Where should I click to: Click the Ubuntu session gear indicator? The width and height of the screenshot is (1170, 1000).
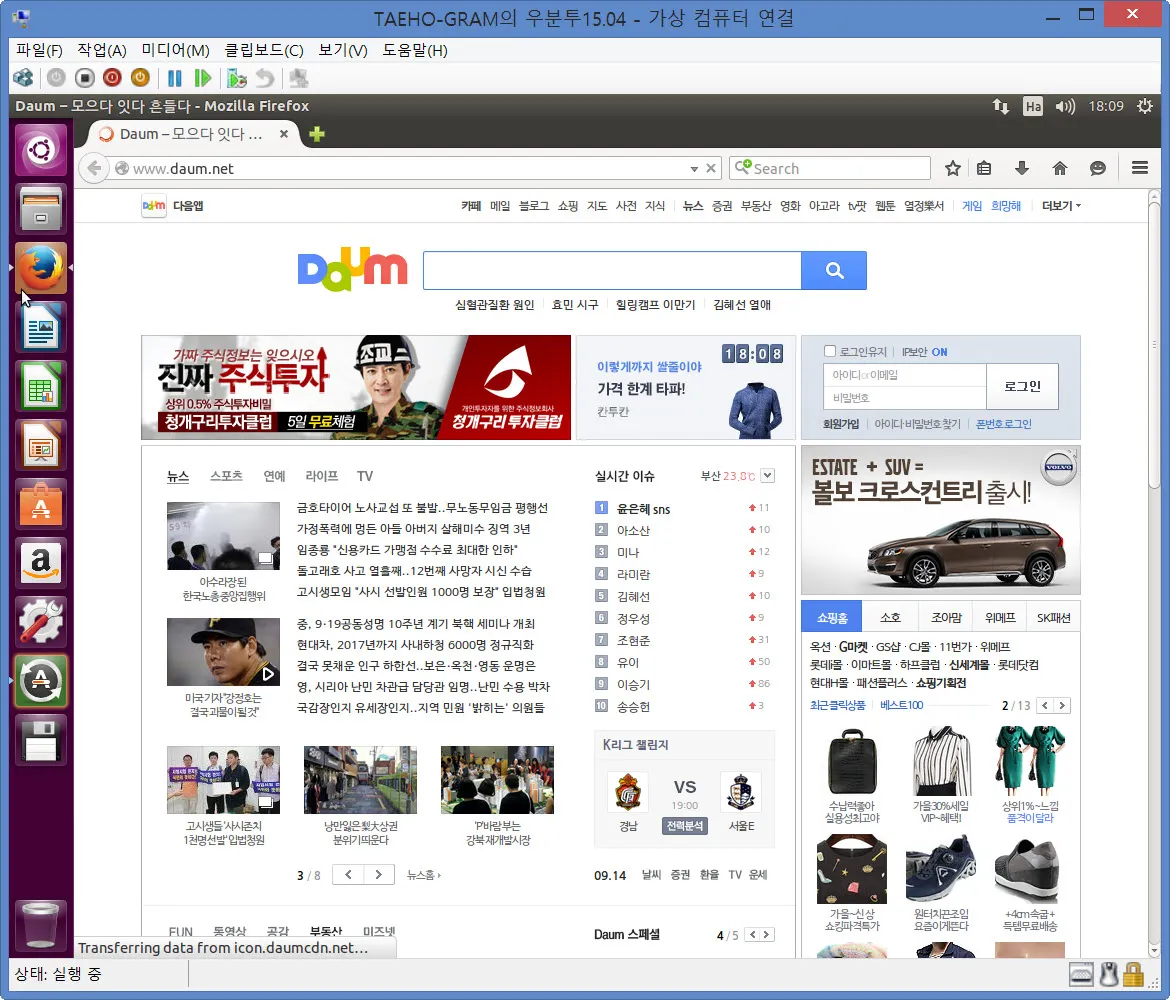pos(1145,106)
